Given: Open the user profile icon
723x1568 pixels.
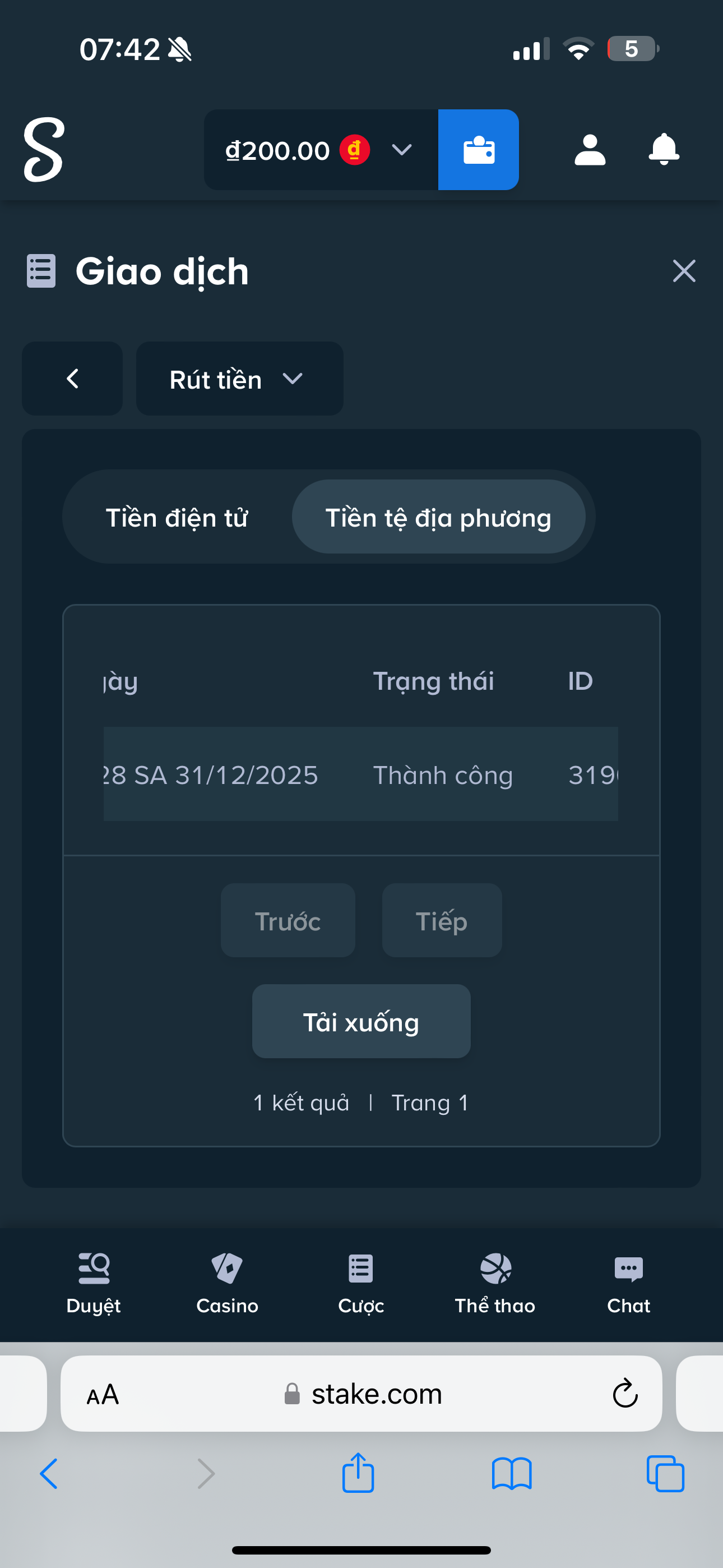Looking at the screenshot, I should [590, 150].
